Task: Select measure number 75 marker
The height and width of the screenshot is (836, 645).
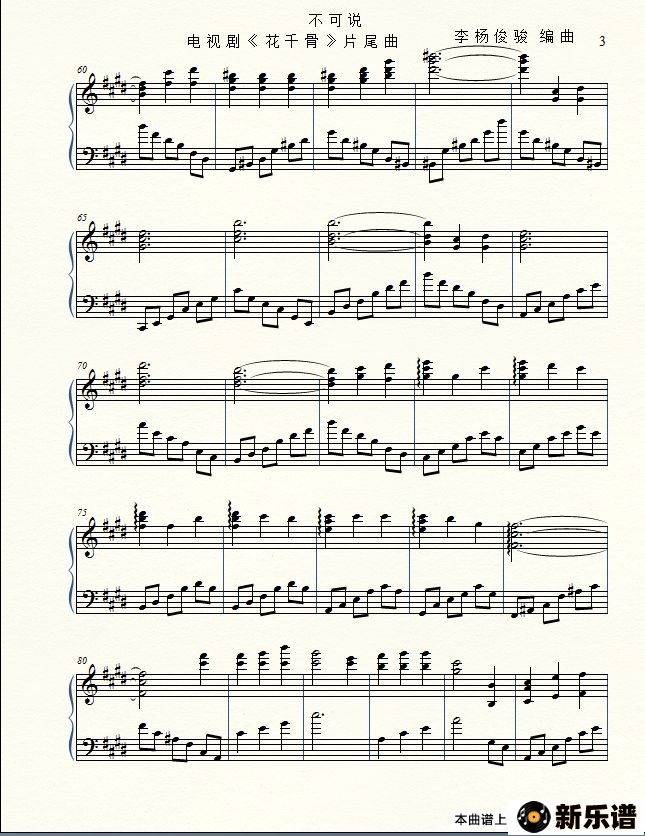Action: 82,512
